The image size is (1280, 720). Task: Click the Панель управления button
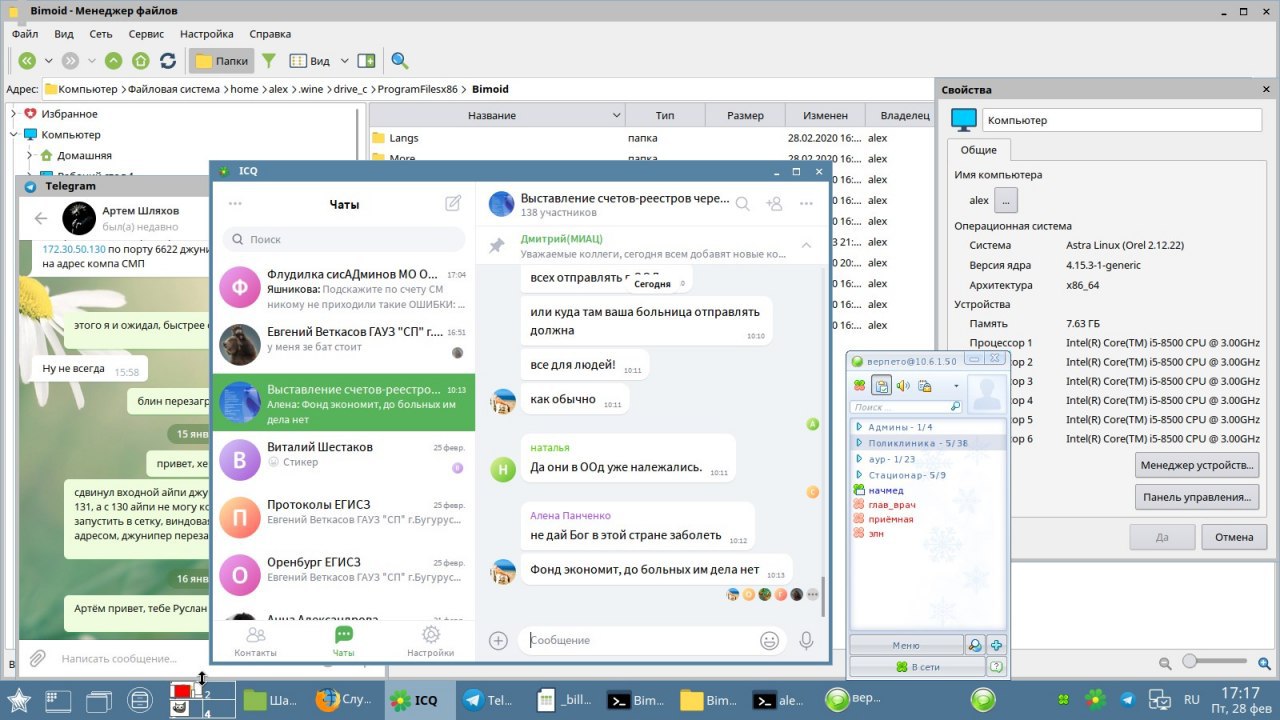[x=1196, y=496]
